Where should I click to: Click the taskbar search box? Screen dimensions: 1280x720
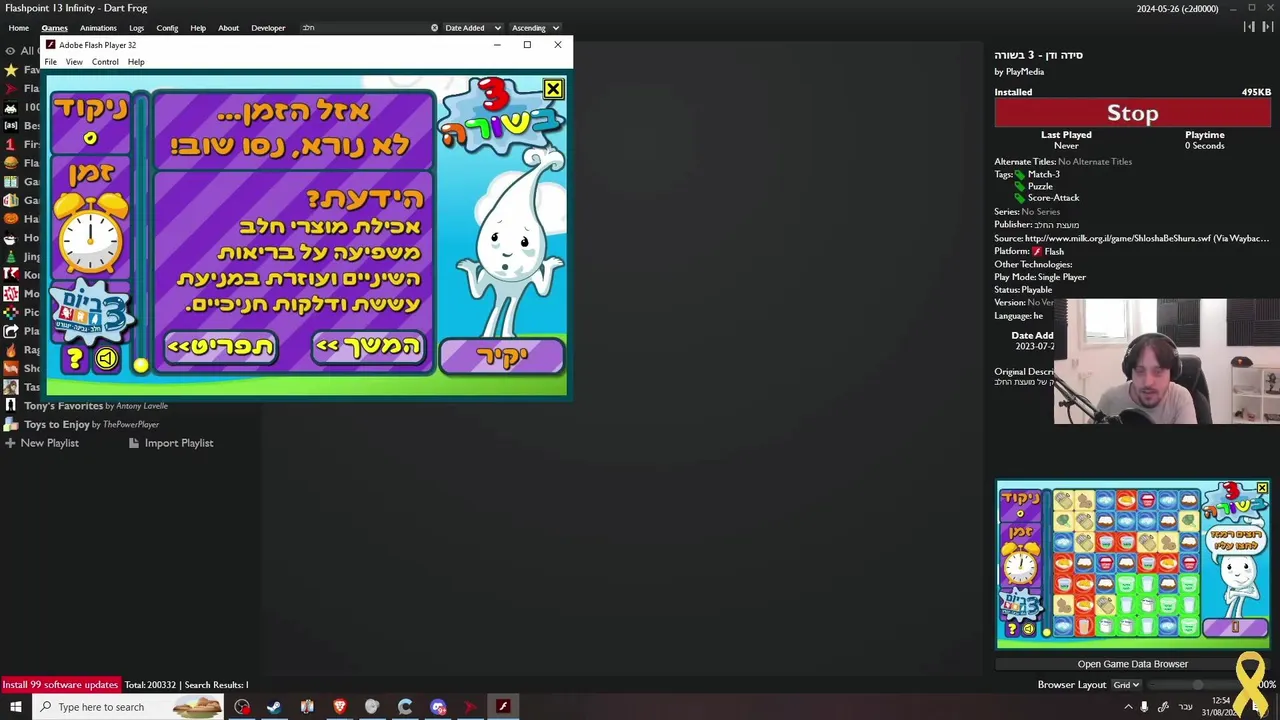[x=128, y=707]
